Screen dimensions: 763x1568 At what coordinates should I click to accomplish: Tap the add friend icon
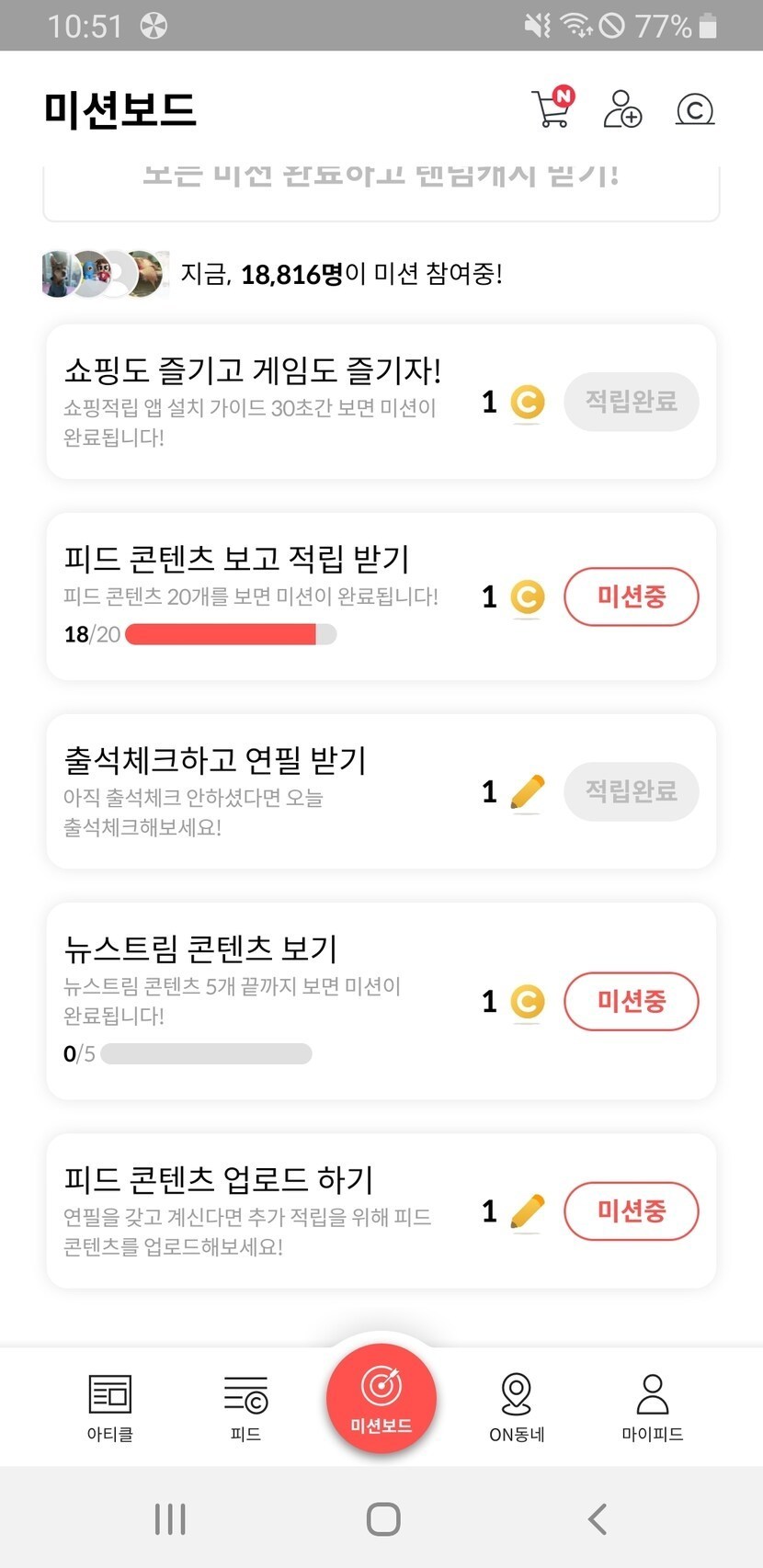pos(622,109)
